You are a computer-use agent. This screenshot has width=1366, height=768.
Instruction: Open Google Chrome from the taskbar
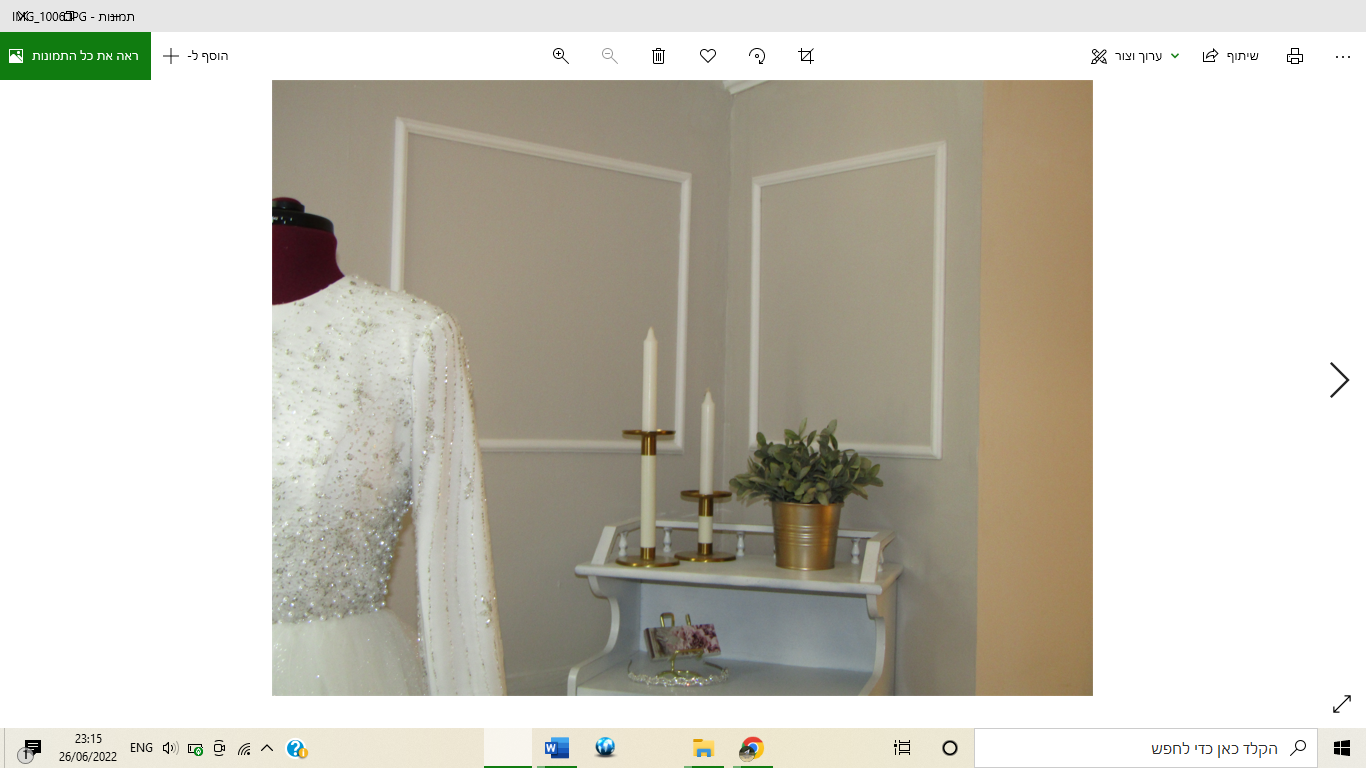coord(752,748)
